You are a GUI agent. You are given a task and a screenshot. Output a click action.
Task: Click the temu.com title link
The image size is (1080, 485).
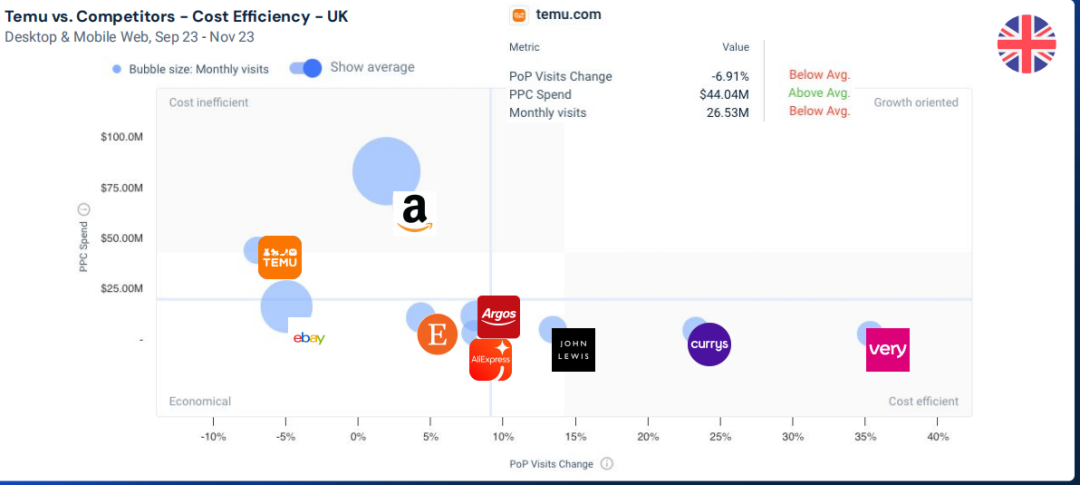click(x=569, y=15)
